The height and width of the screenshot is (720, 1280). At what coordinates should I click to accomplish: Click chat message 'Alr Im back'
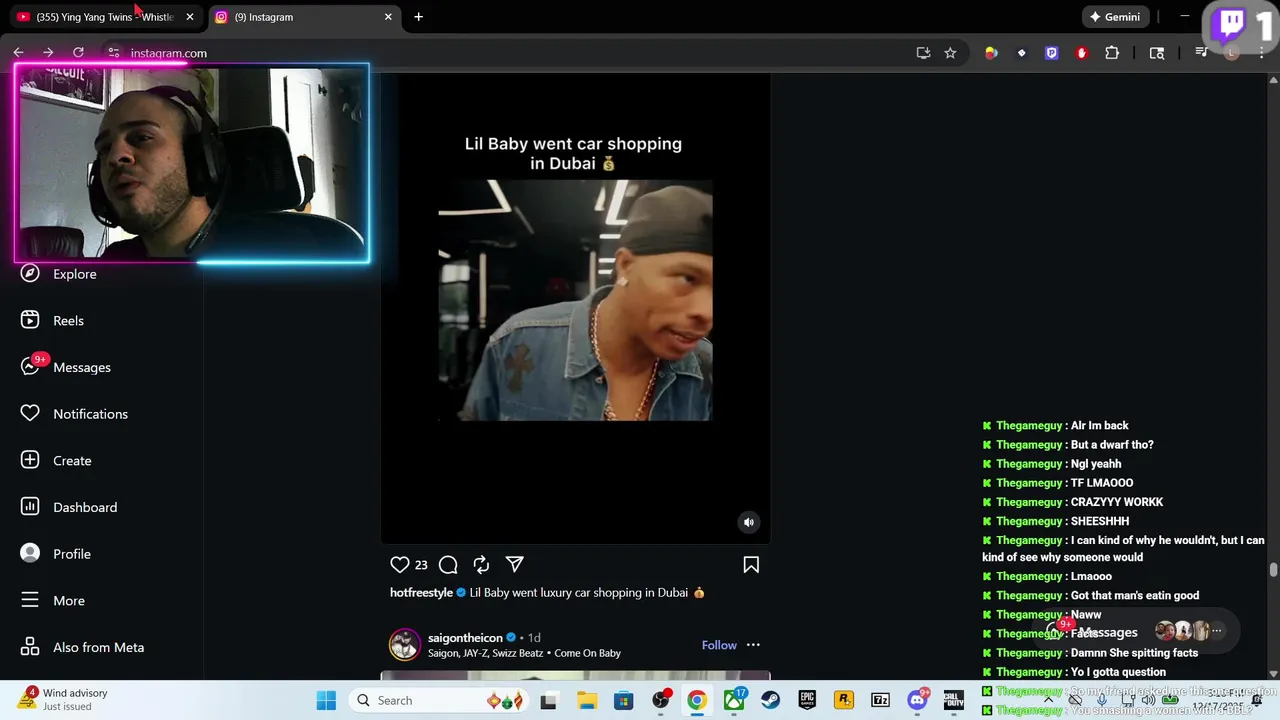pyautogui.click(x=1099, y=426)
